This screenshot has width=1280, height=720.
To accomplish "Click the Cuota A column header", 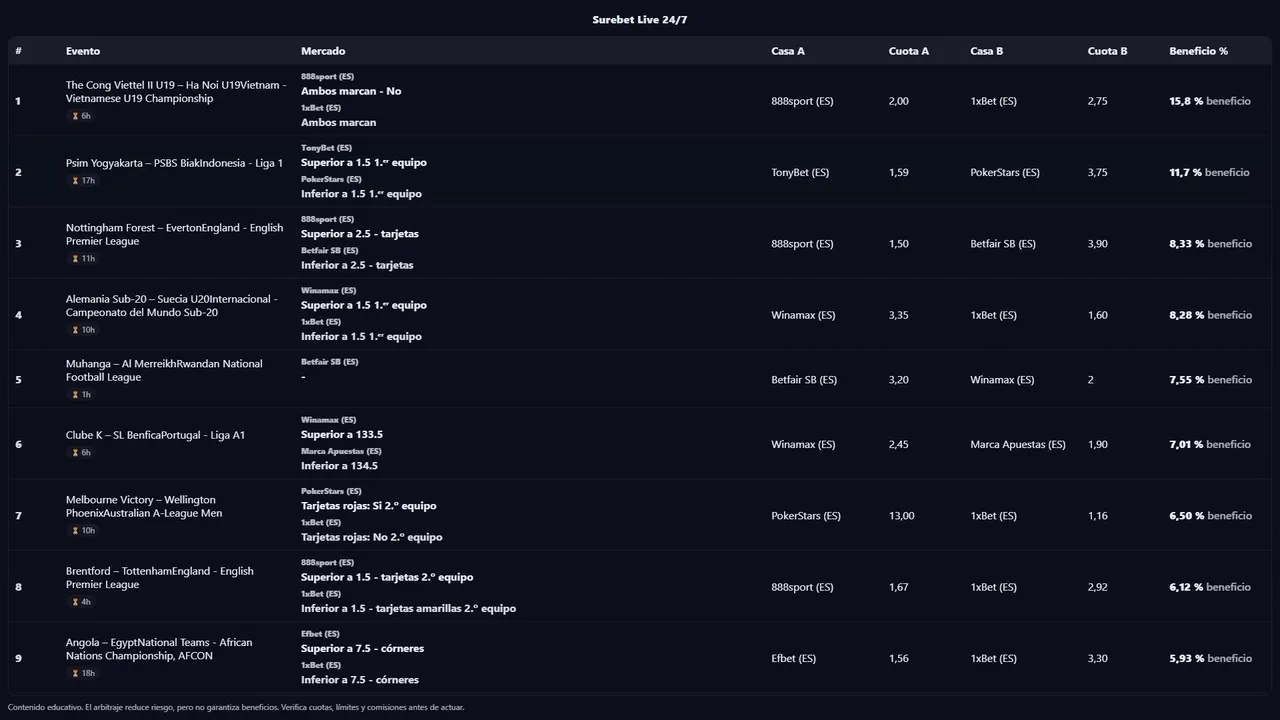I will coord(908,51).
